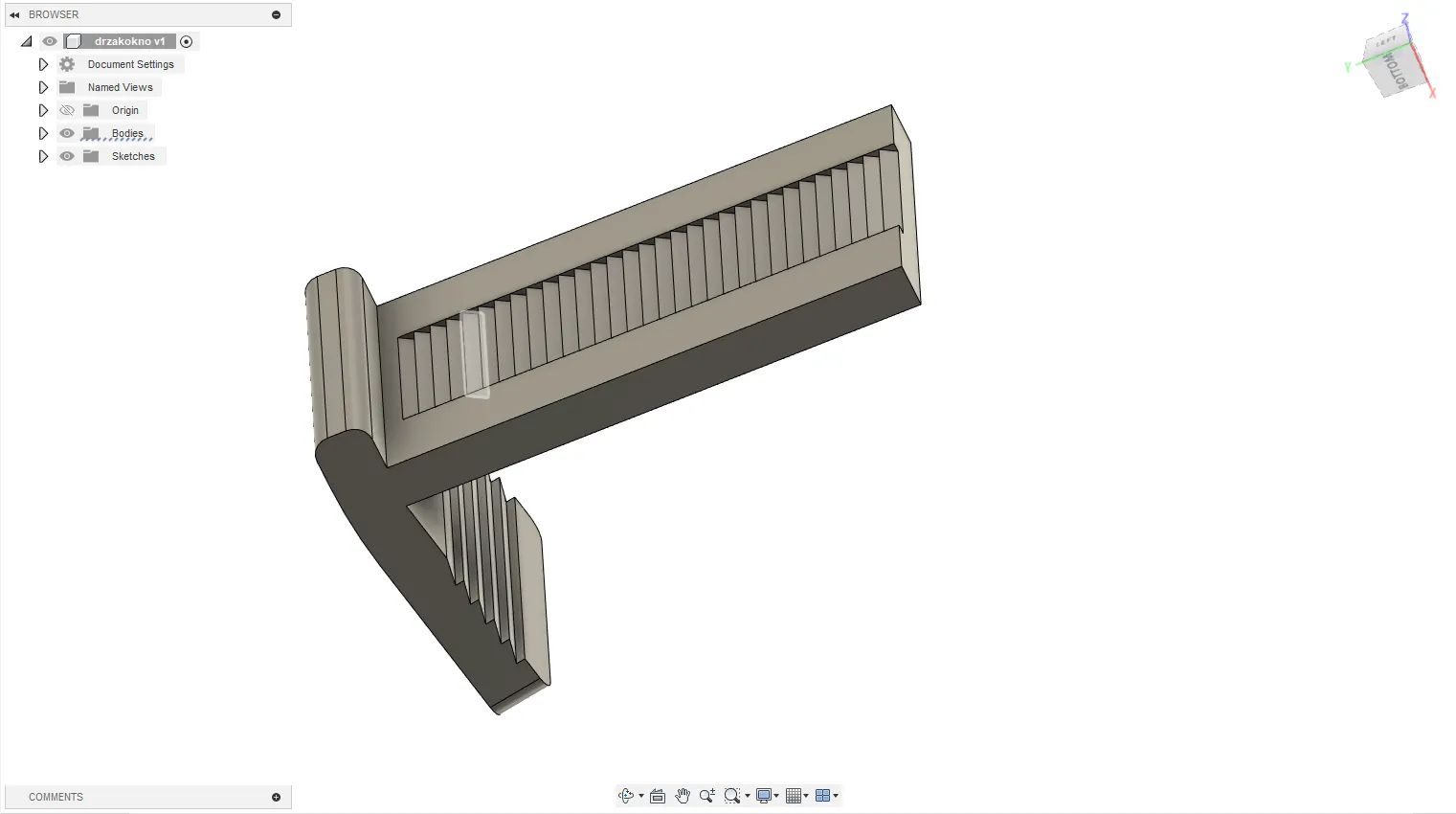Viewport: 1456px width, 814px height.
Task: Expand the Sketches folder node
Action: tap(43, 156)
